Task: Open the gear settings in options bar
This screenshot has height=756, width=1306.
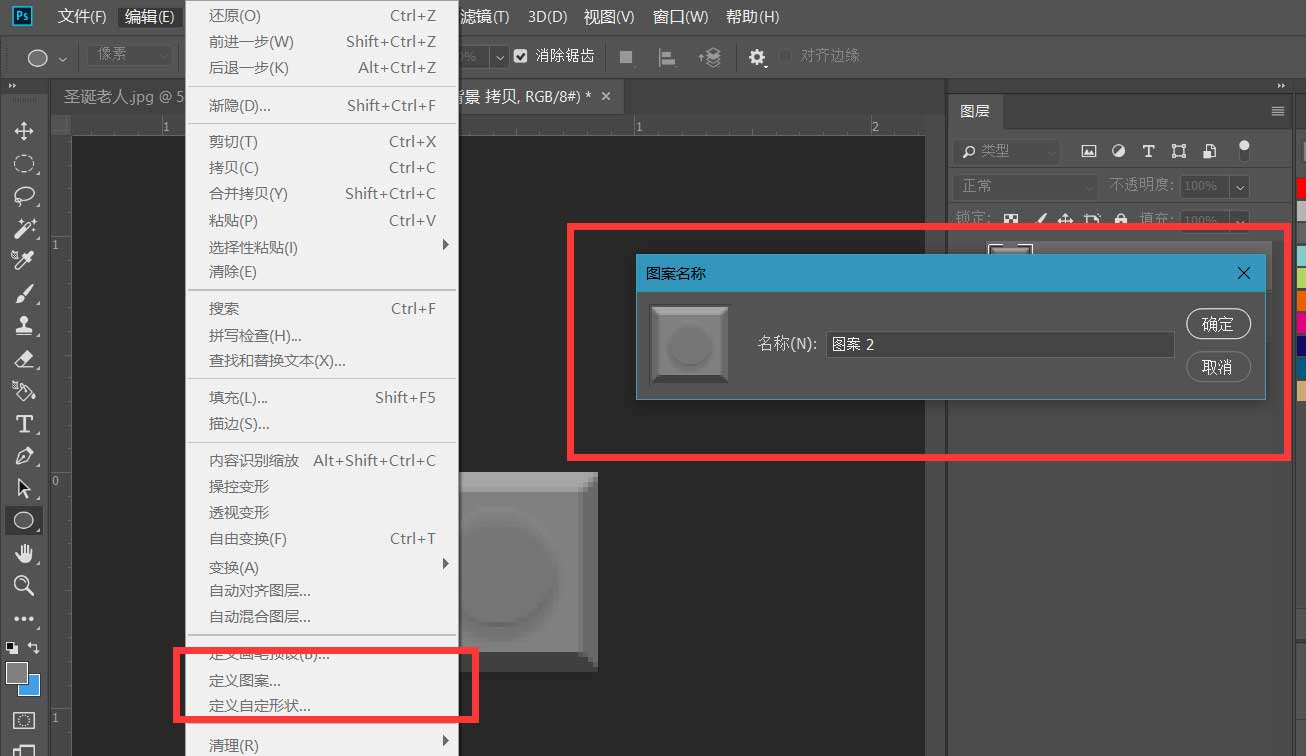Action: click(757, 57)
